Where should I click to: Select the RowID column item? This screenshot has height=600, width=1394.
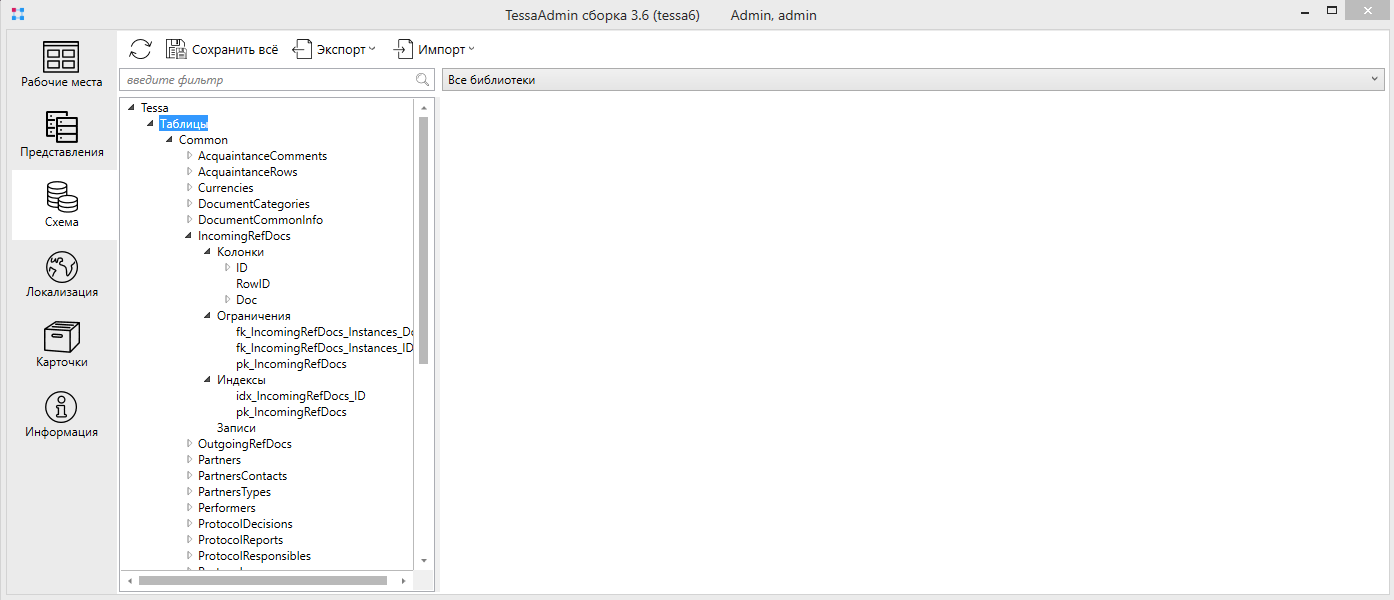(x=253, y=284)
